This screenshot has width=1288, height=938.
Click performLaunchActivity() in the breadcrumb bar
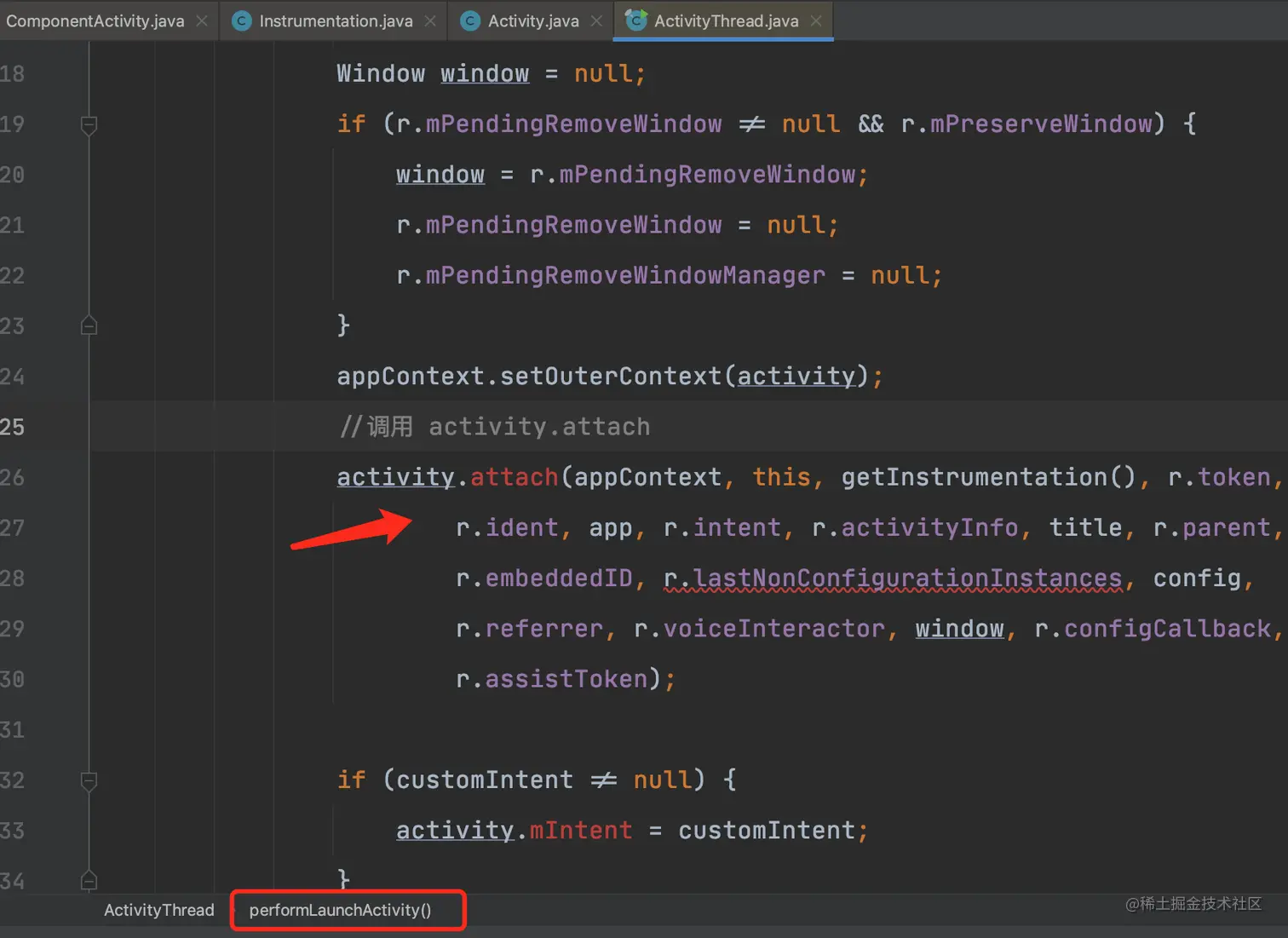340,910
